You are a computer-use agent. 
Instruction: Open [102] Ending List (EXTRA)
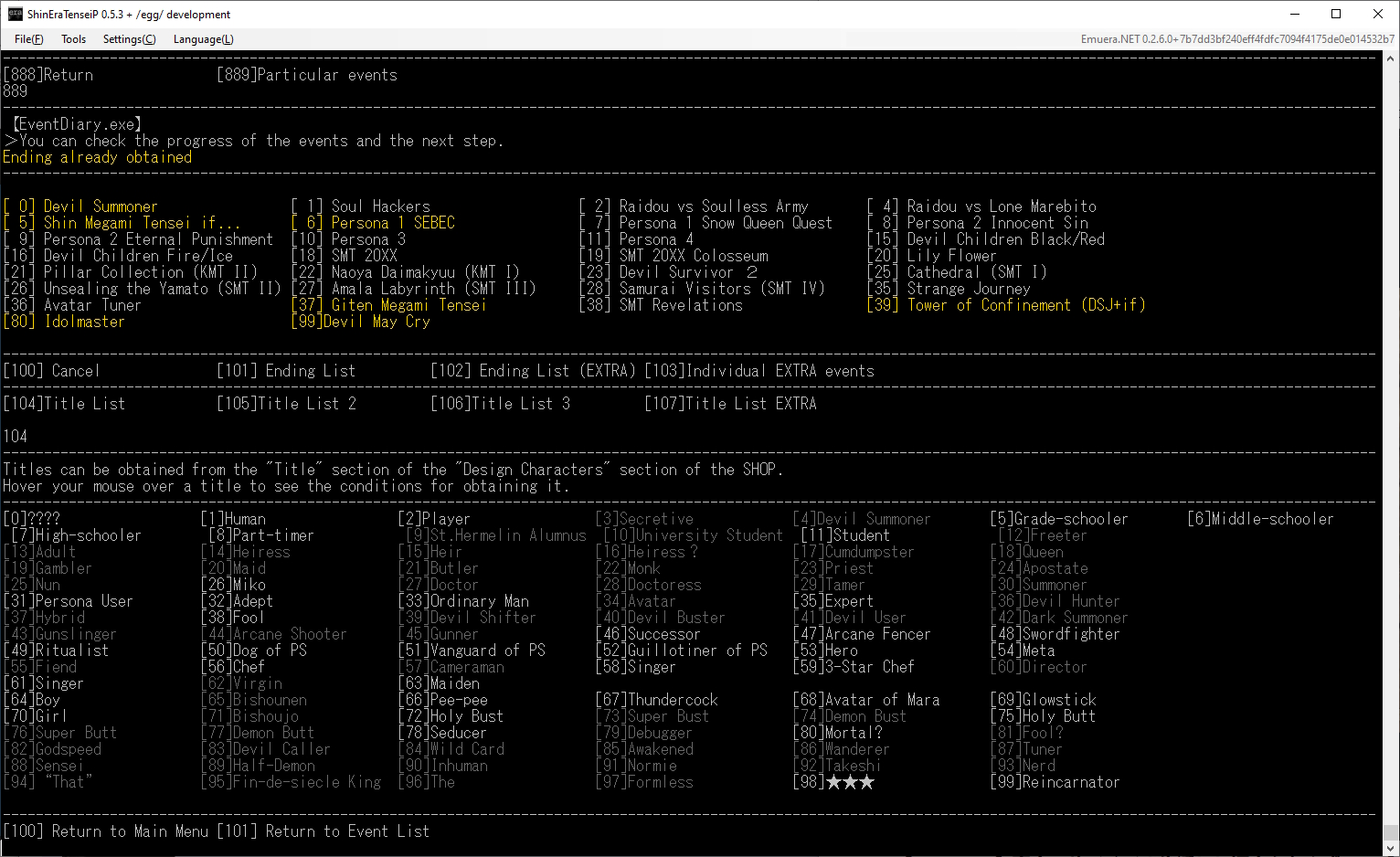pyautogui.click(x=533, y=371)
